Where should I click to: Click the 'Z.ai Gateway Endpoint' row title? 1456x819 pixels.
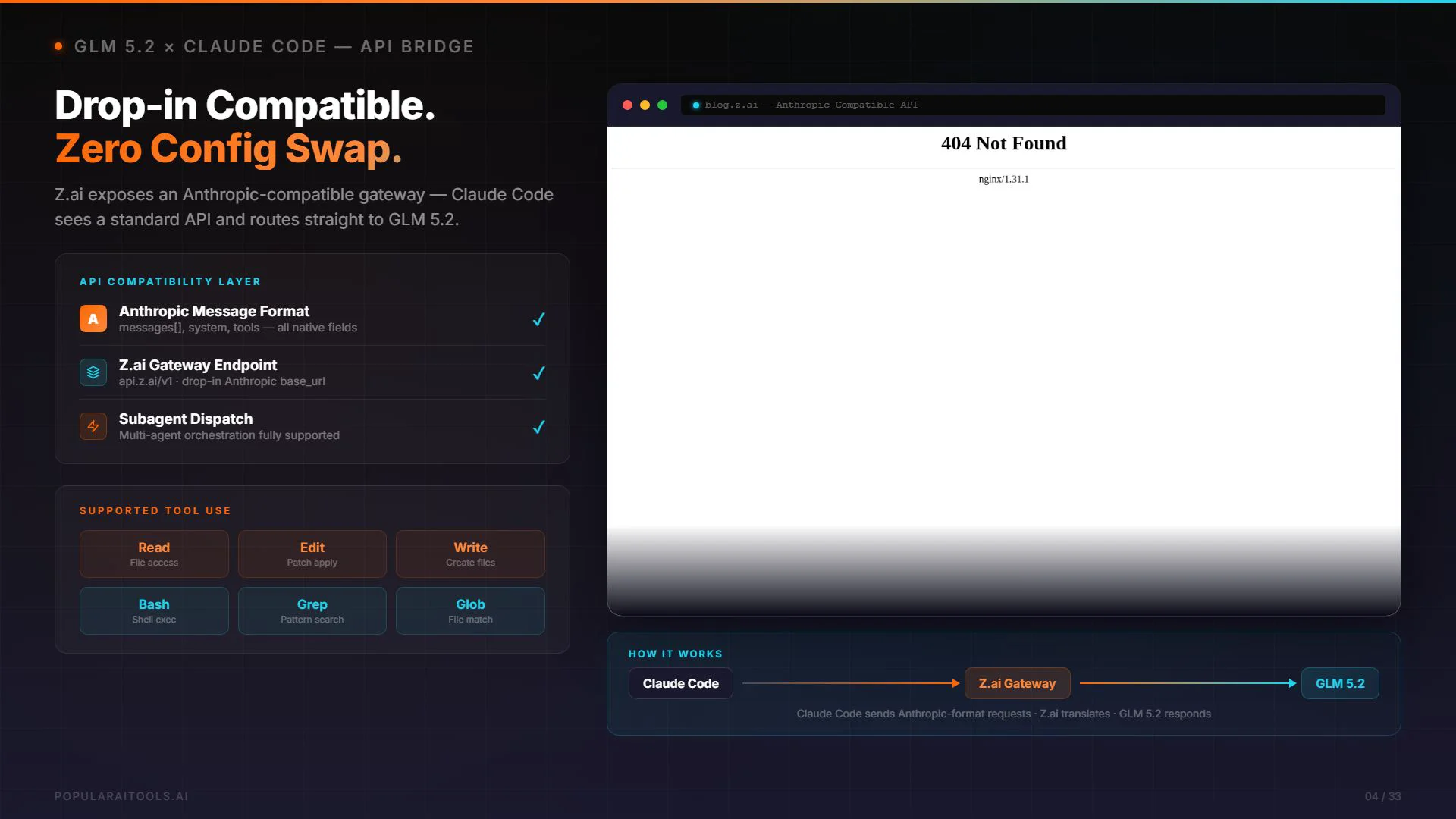pyautogui.click(x=198, y=365)
